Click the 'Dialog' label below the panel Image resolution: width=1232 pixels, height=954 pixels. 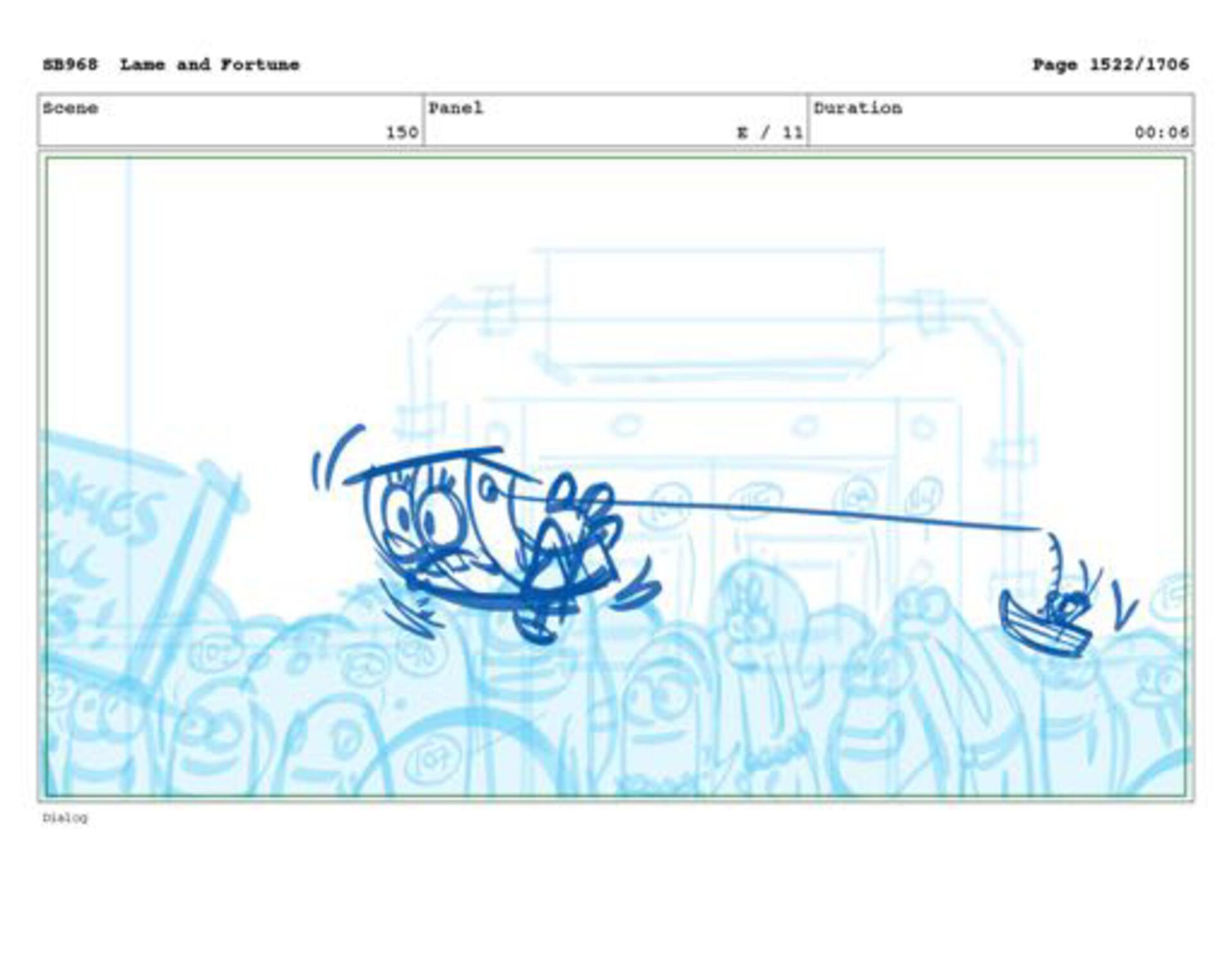(65, 817)
